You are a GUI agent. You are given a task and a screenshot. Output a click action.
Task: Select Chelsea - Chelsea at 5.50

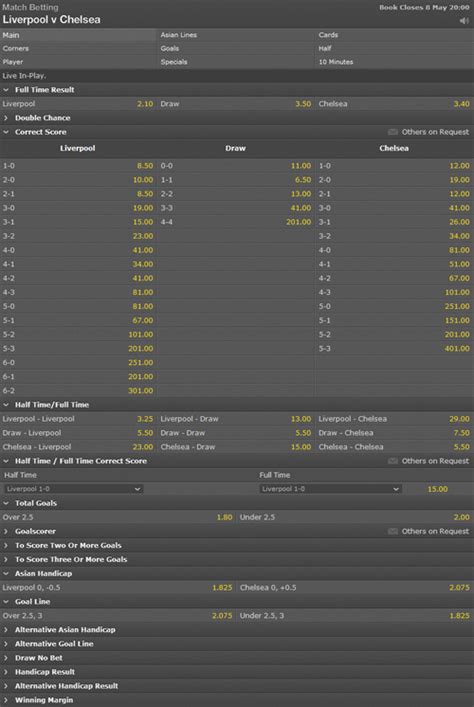pyautogui.click(x=395, y=447)
